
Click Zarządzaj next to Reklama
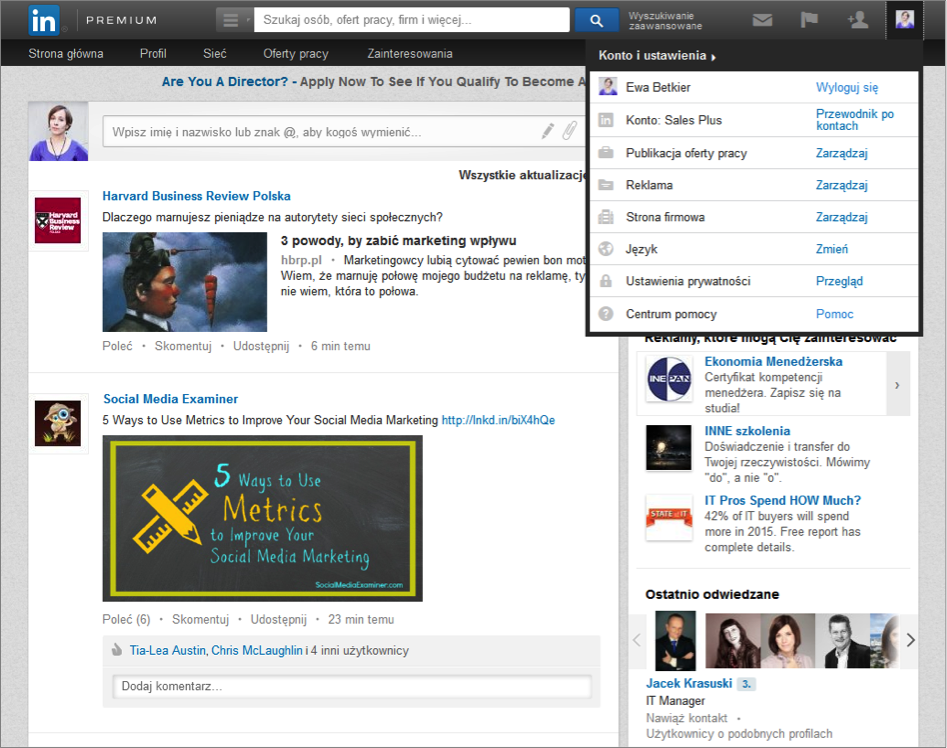tap(841, 185)
